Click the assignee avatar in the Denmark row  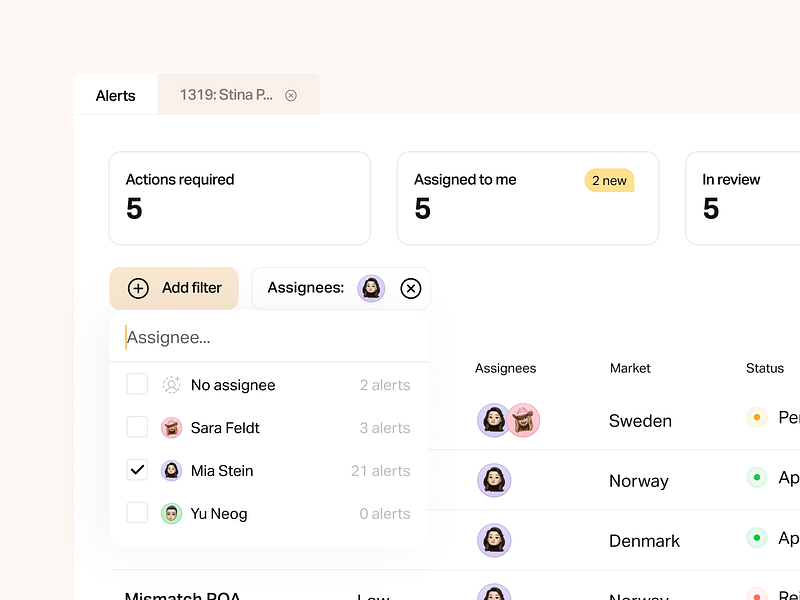pos(494,540)
